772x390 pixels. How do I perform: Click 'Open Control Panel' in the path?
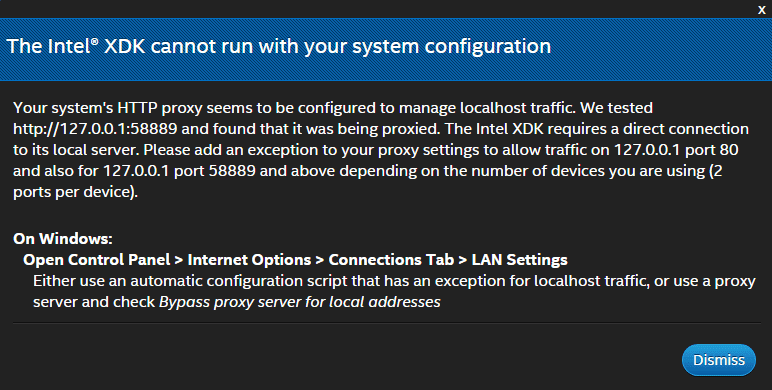click(x=96, y=260)
